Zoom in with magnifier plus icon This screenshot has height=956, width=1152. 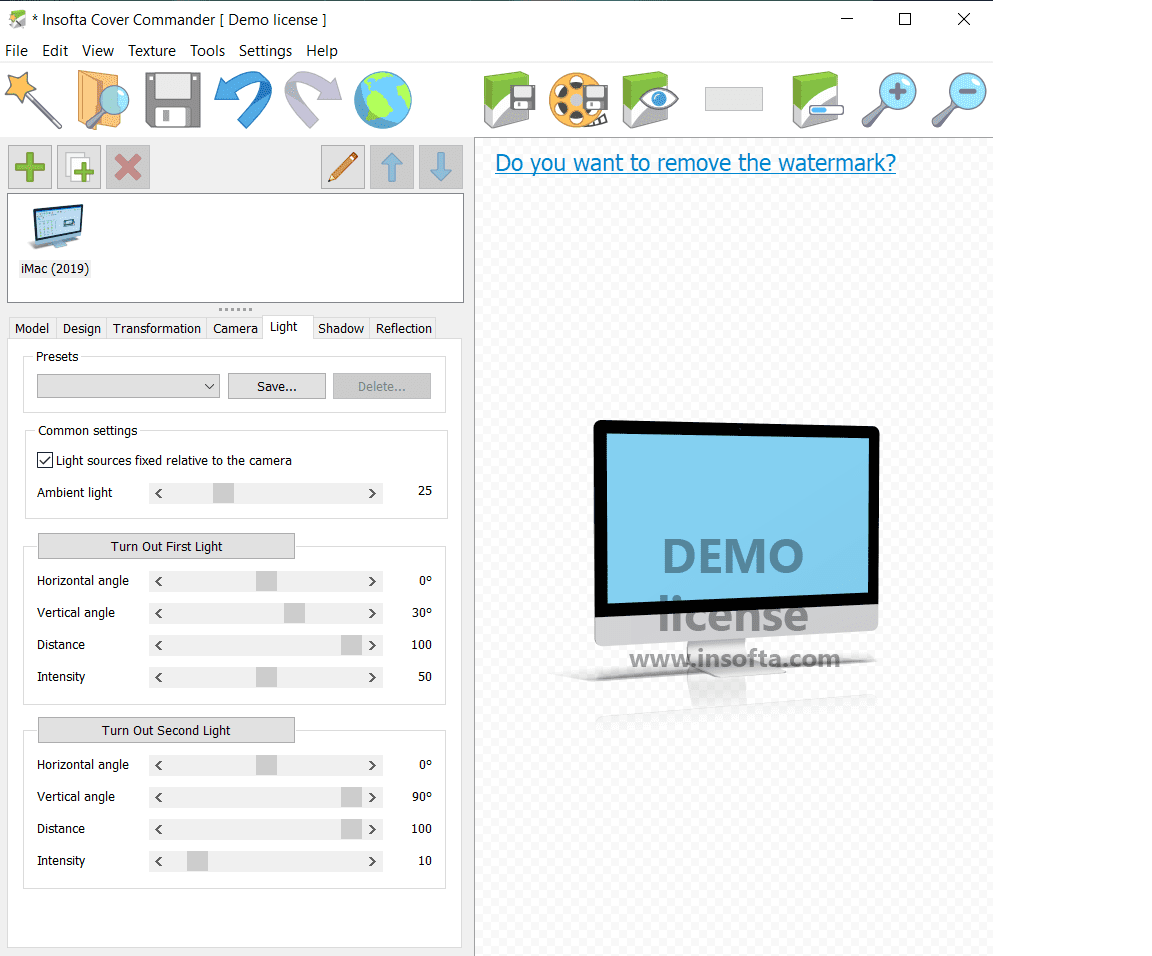coord(888,99)
